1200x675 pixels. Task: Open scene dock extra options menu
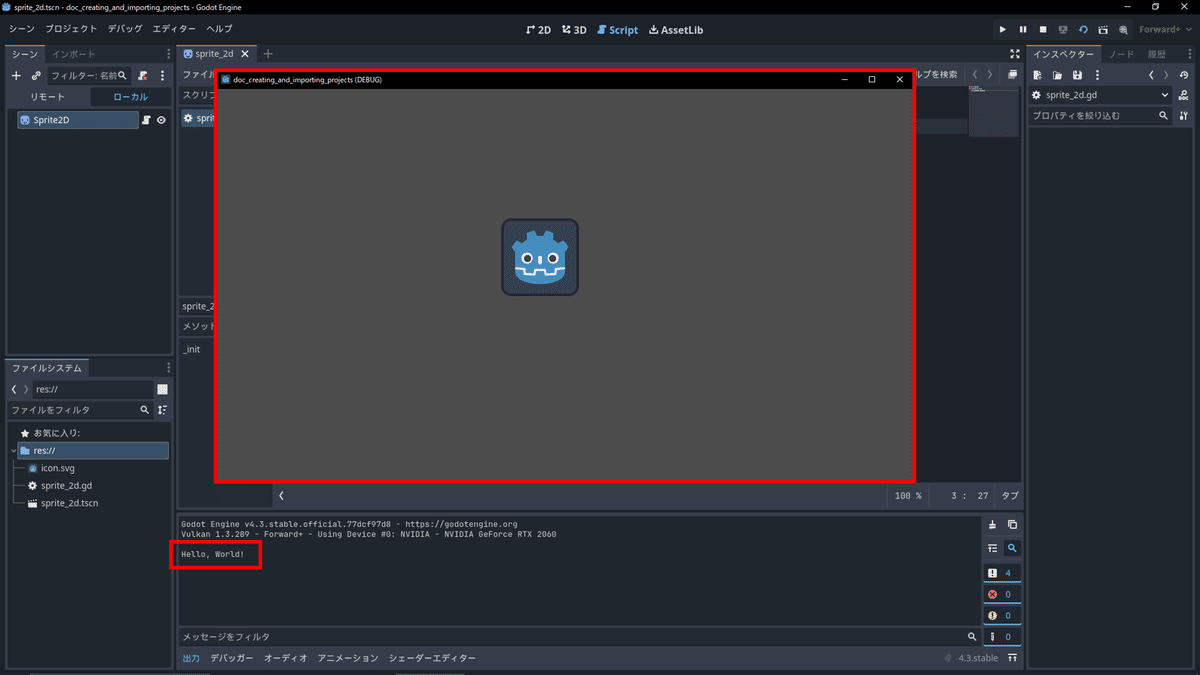pos(162,75)
